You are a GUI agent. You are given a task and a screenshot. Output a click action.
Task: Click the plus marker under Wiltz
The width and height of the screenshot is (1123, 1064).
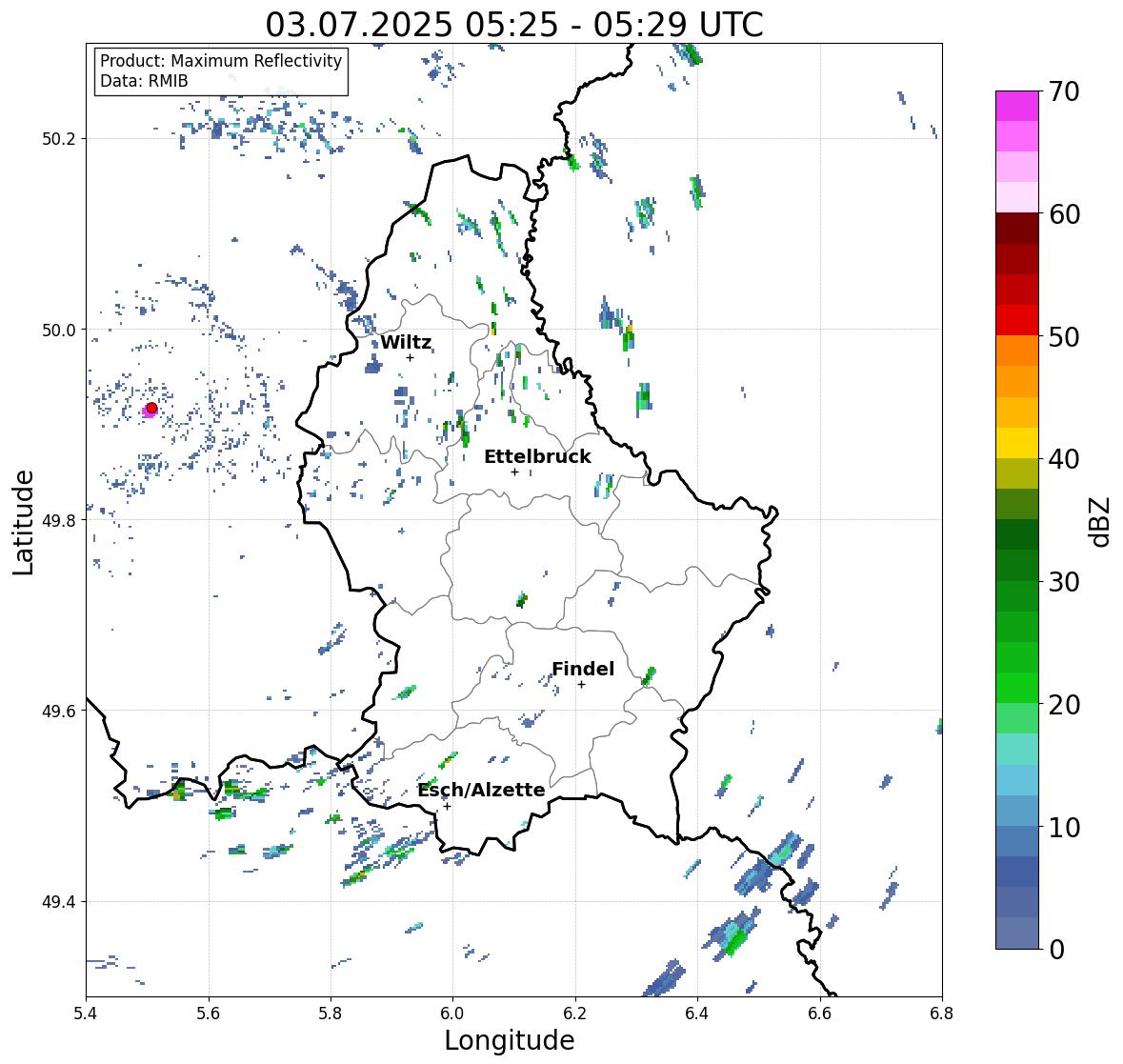pos(410,357)
